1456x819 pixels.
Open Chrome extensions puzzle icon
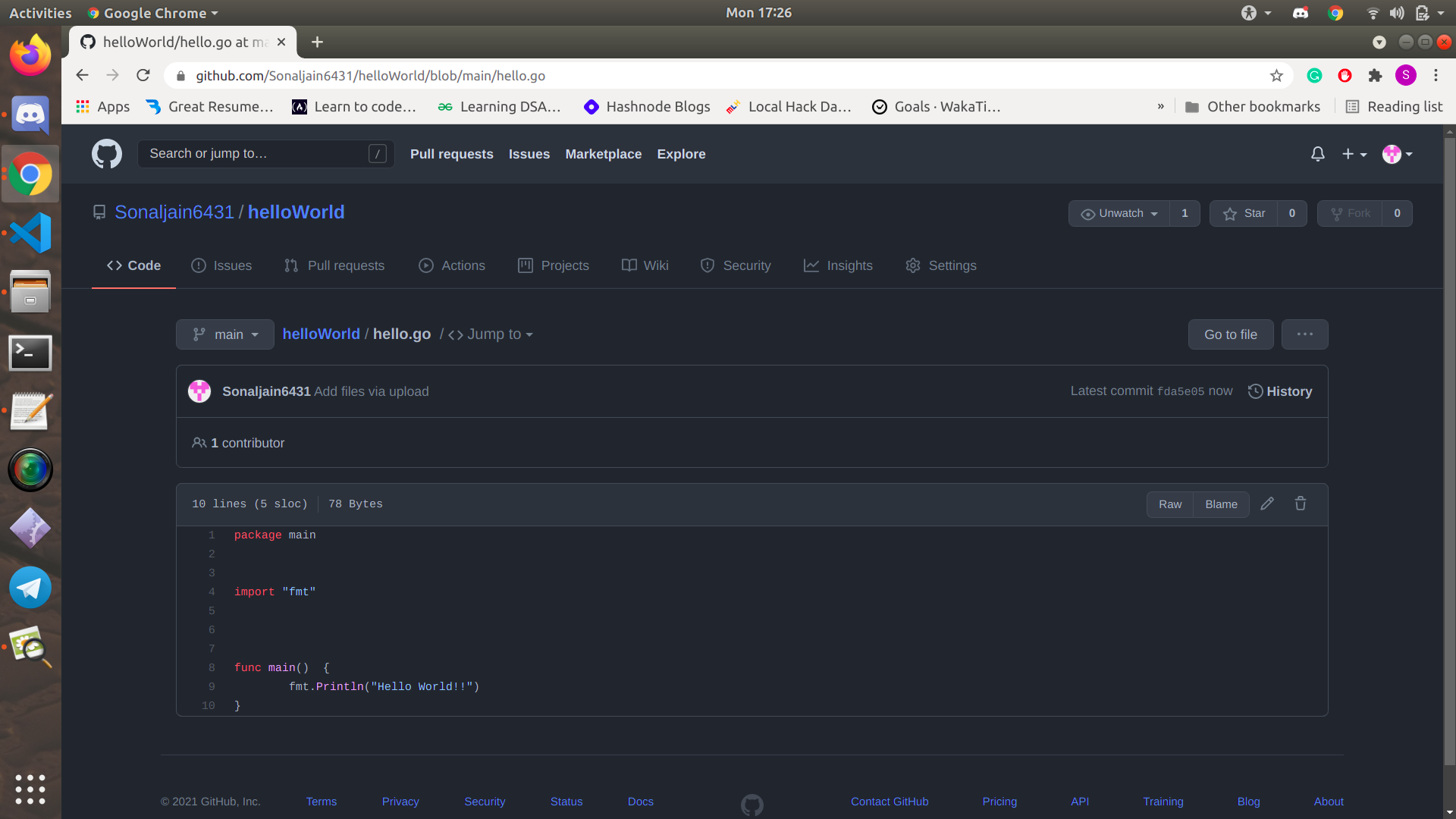tap(1375, 76)
